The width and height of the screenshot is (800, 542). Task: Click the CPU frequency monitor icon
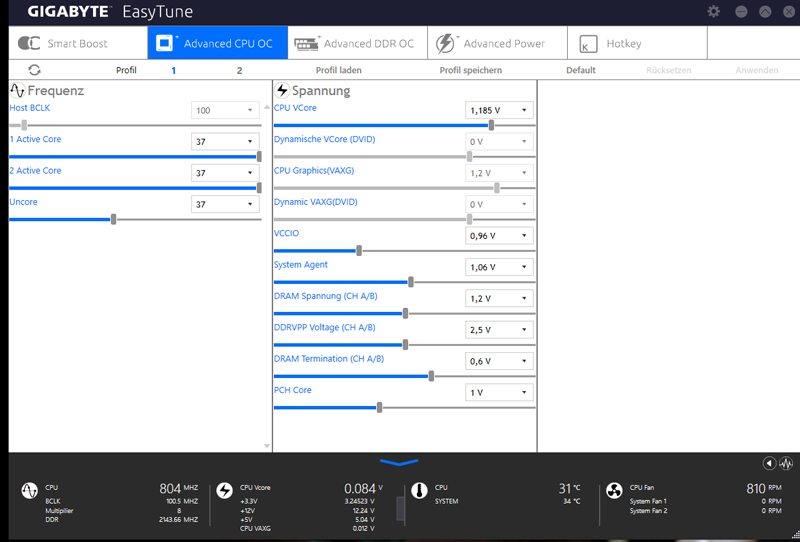[30, 491]
